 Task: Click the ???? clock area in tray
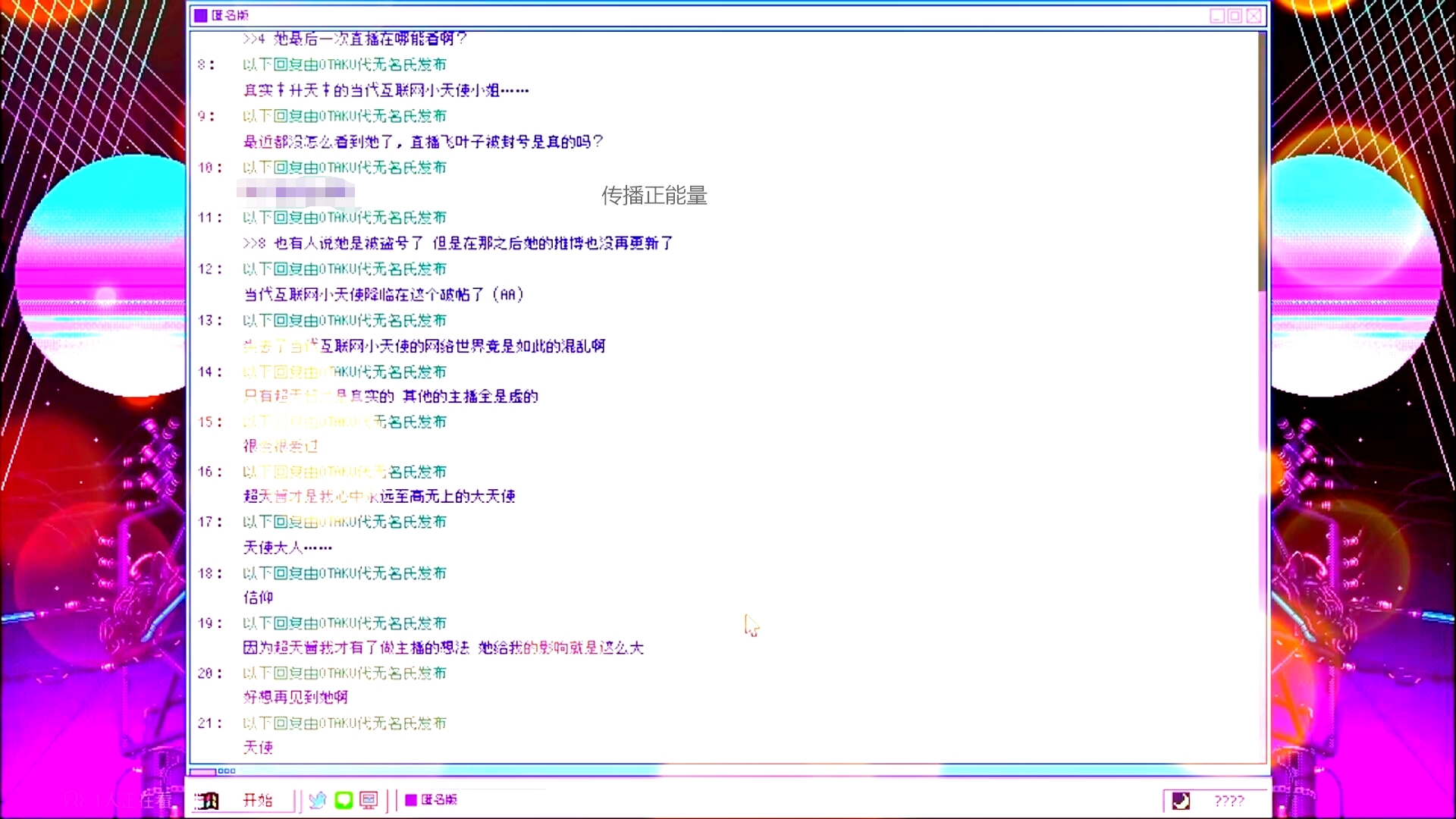tap(1228, 801)
